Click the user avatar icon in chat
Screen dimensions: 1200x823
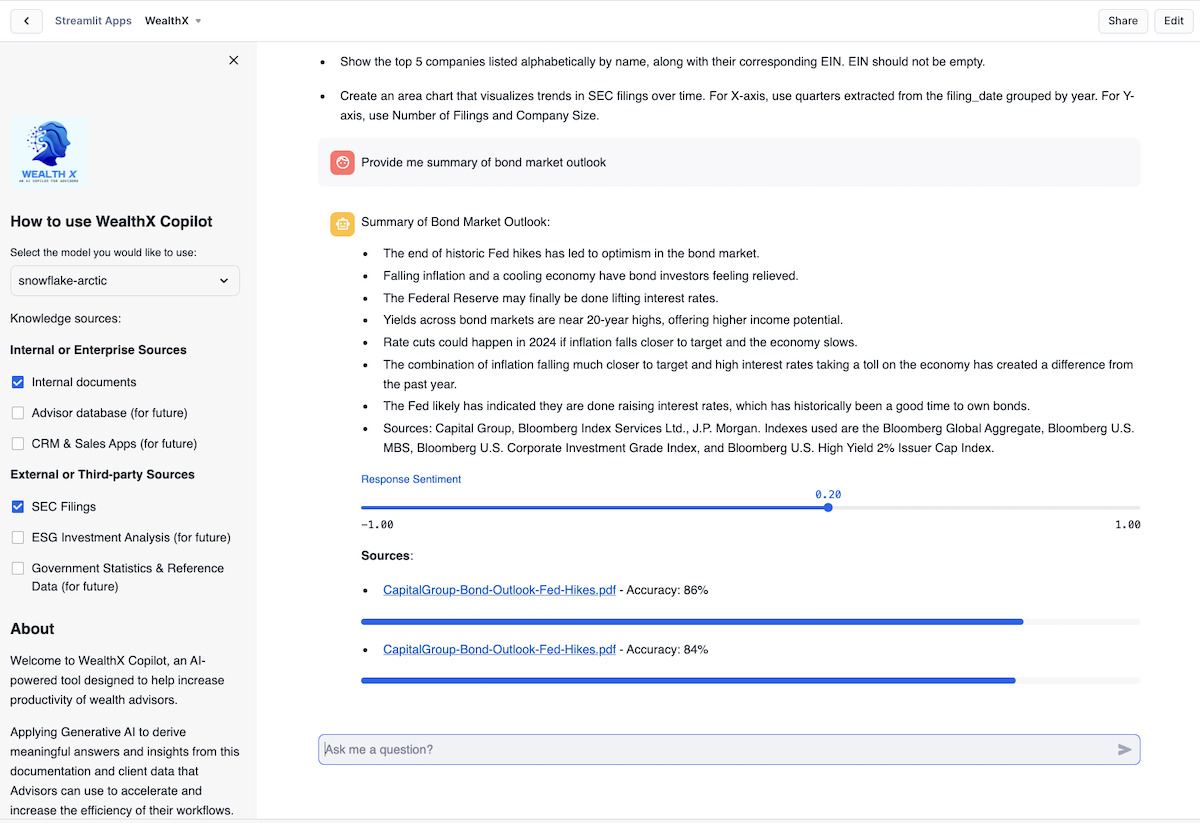tap(343, 162)
